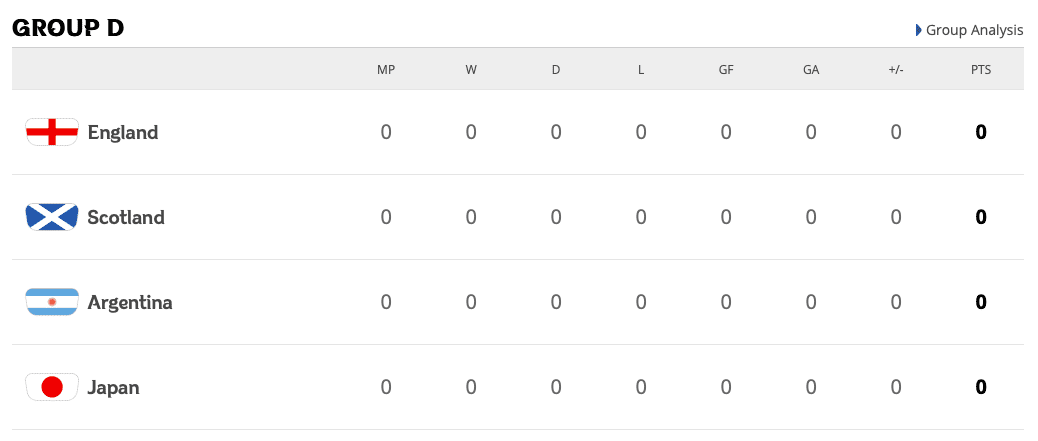The image size is (1038, 441).
Task: Click the GA column header
Action: point(811,70)
